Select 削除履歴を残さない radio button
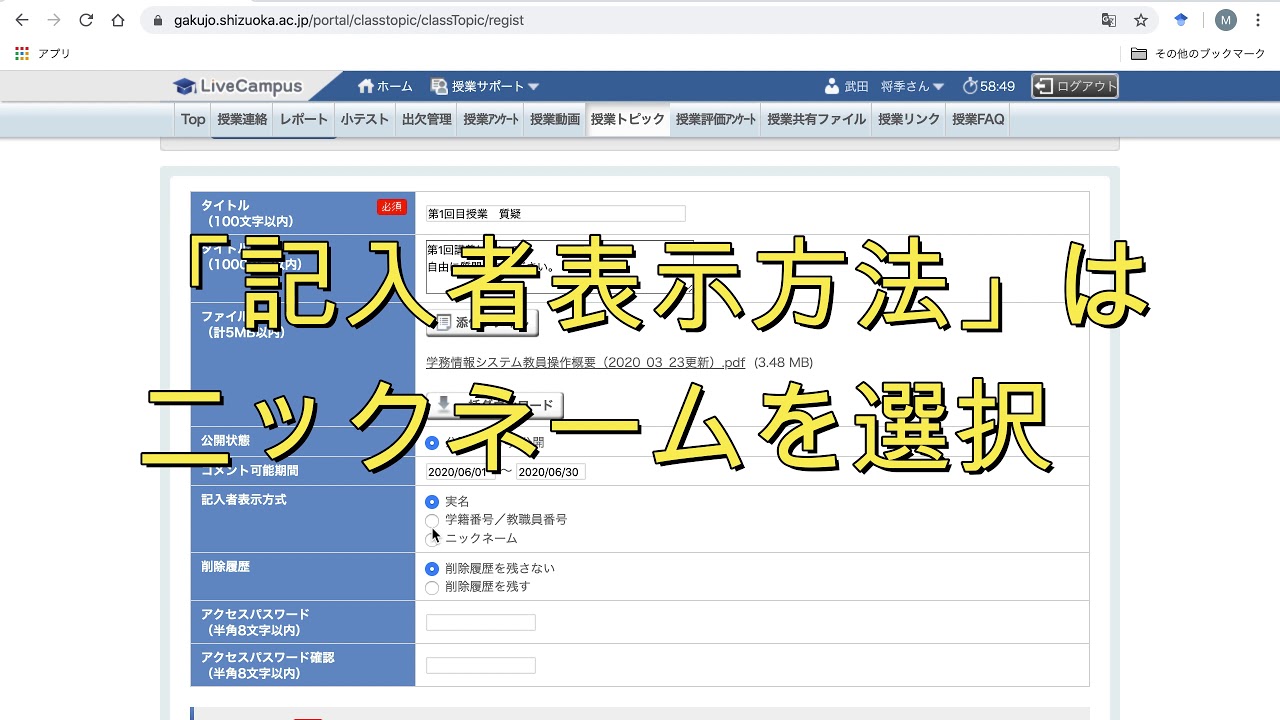The image size is (1280, 720). (432, 568)
